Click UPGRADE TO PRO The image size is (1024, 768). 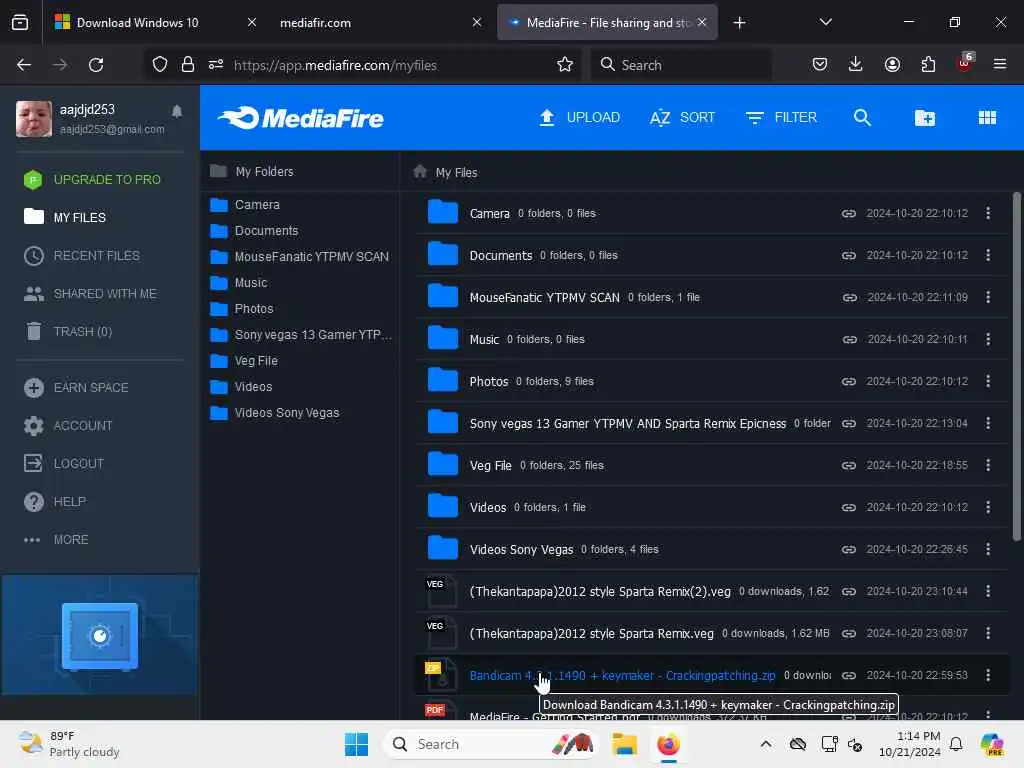click(92, 180)
